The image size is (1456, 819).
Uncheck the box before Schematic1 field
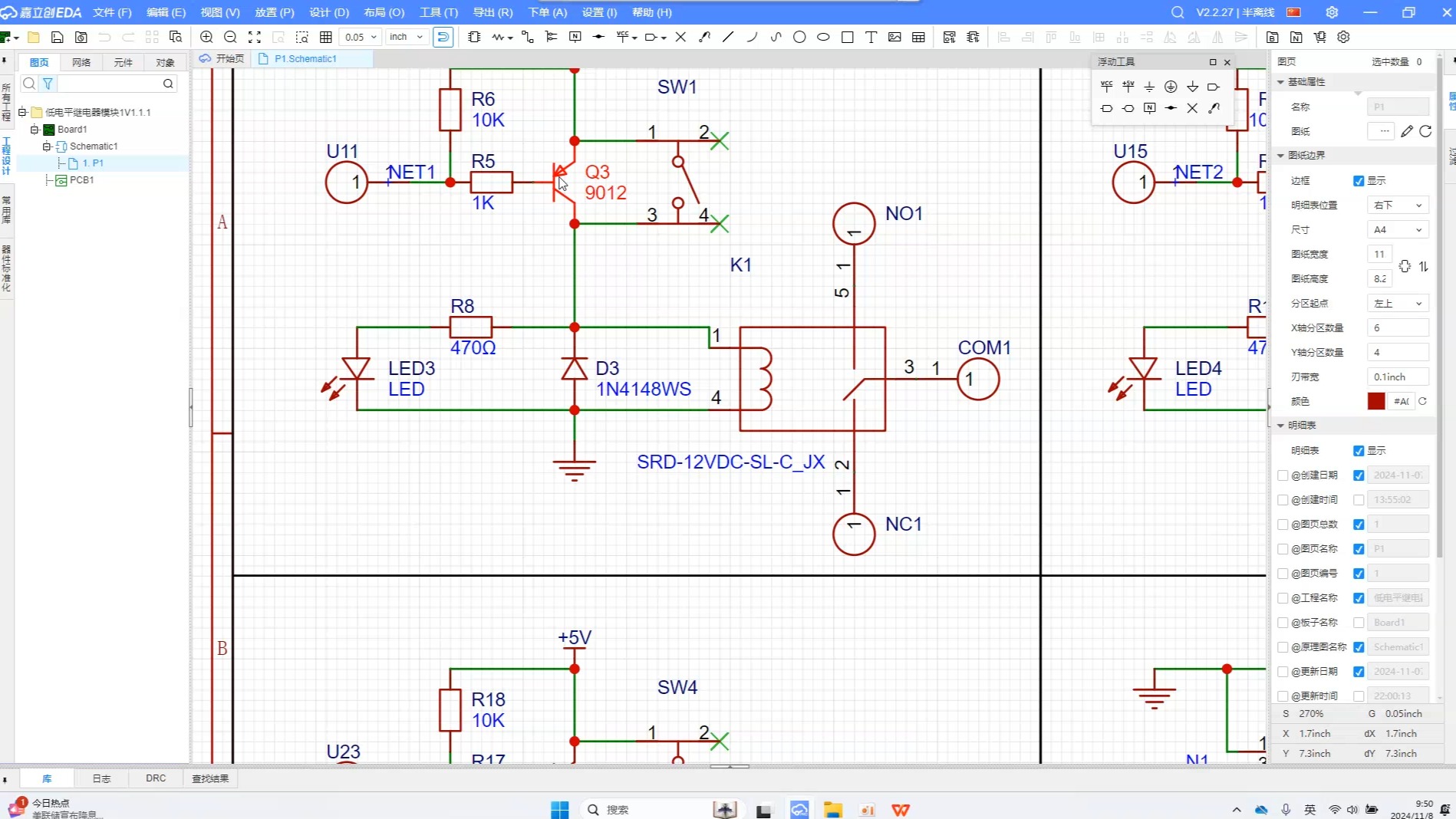pyautogui.click(x=1359, y=647)
